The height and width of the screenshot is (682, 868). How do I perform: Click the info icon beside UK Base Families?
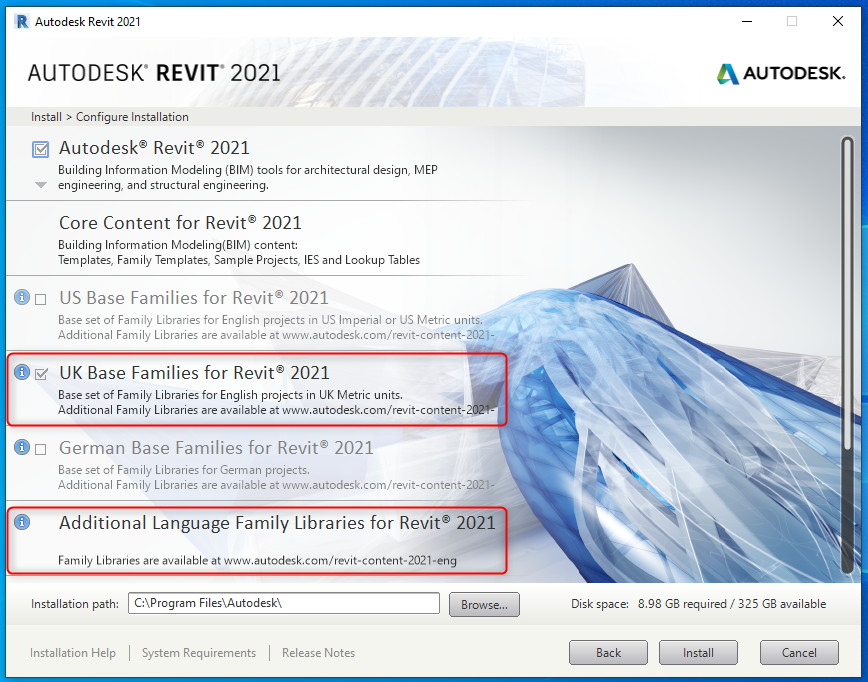[x=22, y=373]
